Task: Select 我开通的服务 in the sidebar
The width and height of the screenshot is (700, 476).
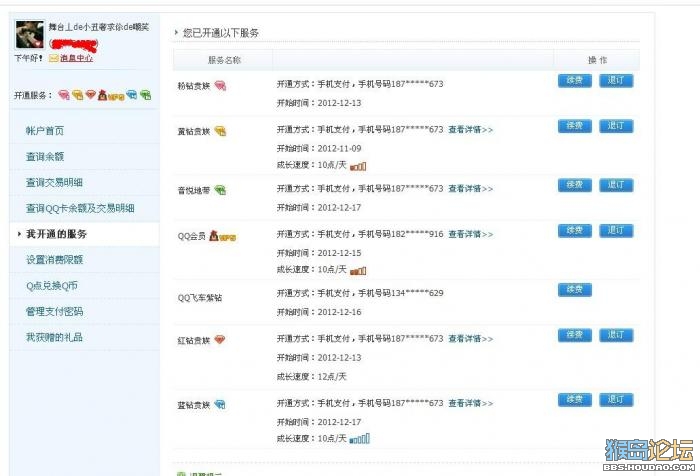Action: pos(56,234)
